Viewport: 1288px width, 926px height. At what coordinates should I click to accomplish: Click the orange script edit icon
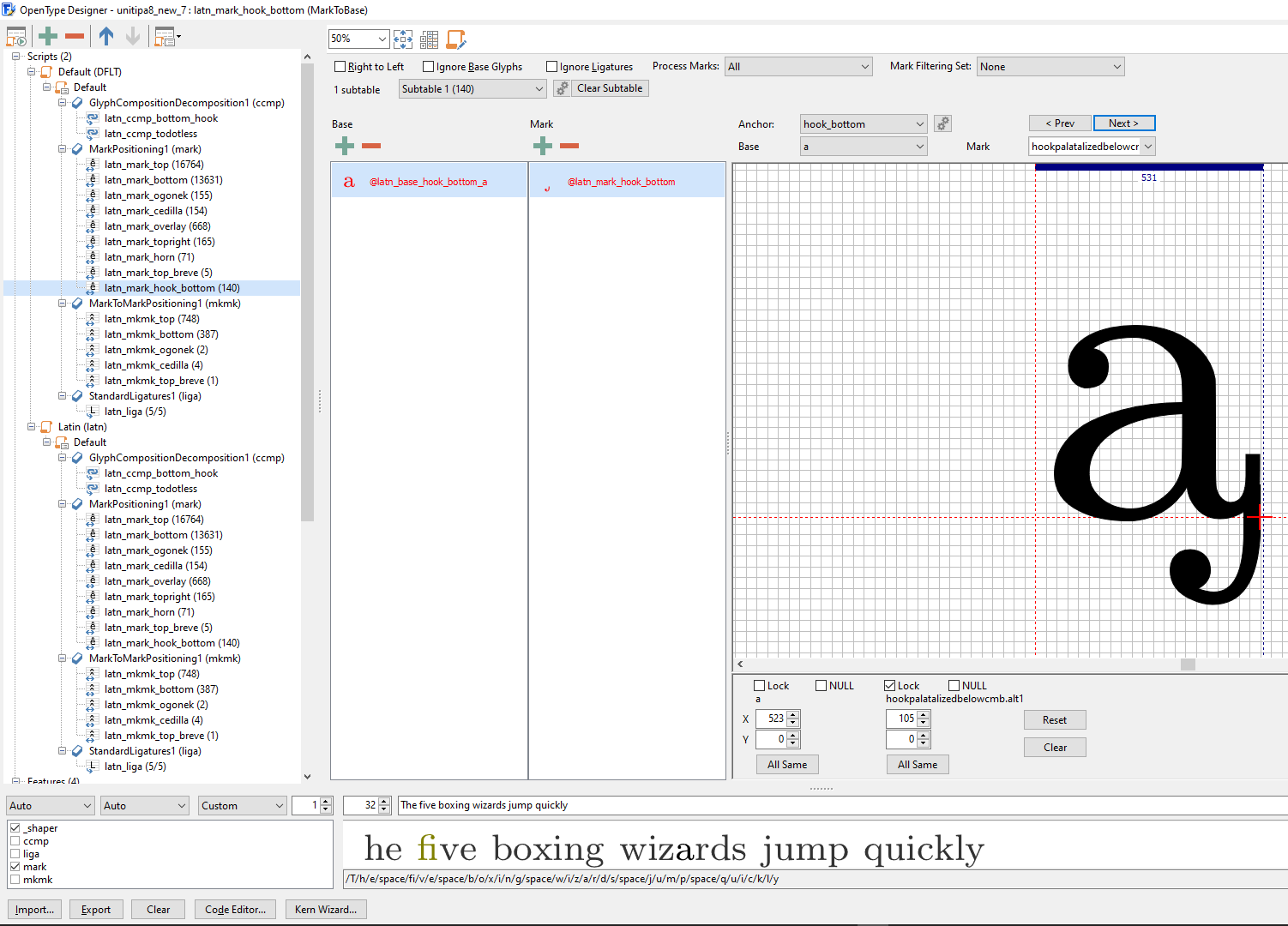pyautogui.click(x=456, y=39)
